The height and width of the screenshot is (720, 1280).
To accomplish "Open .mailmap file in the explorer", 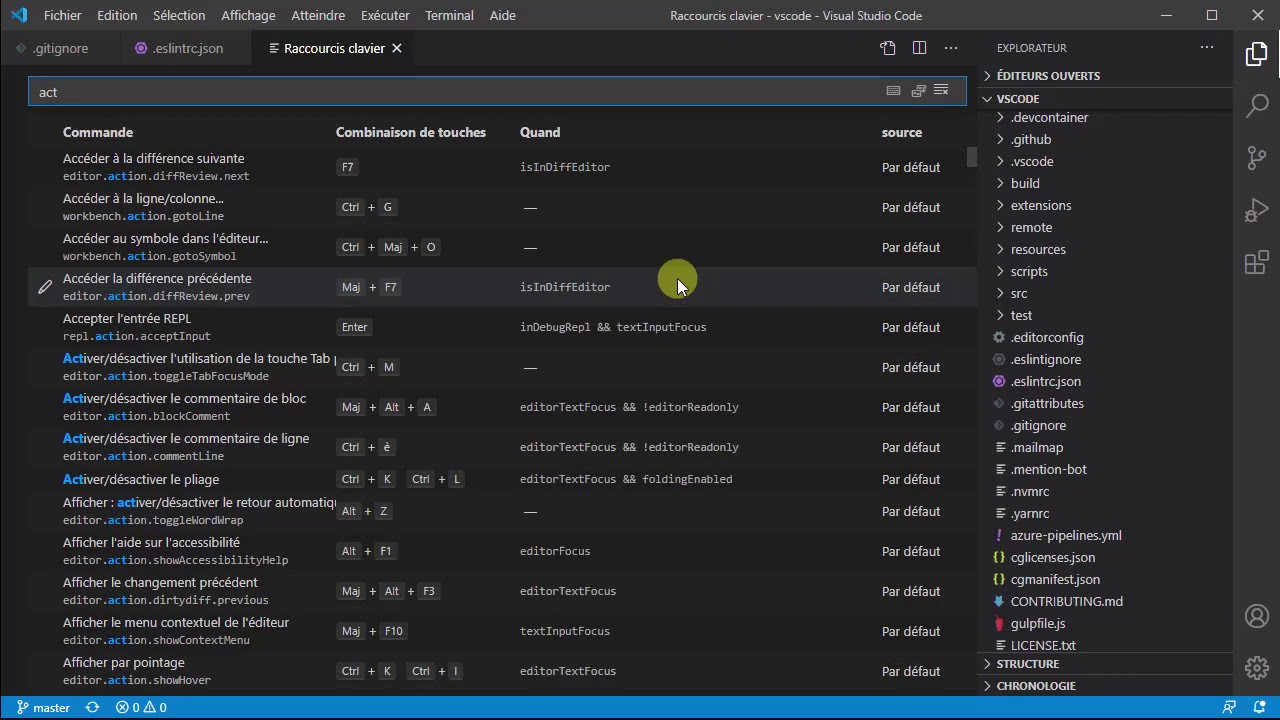I will (x=1105, y=447).
